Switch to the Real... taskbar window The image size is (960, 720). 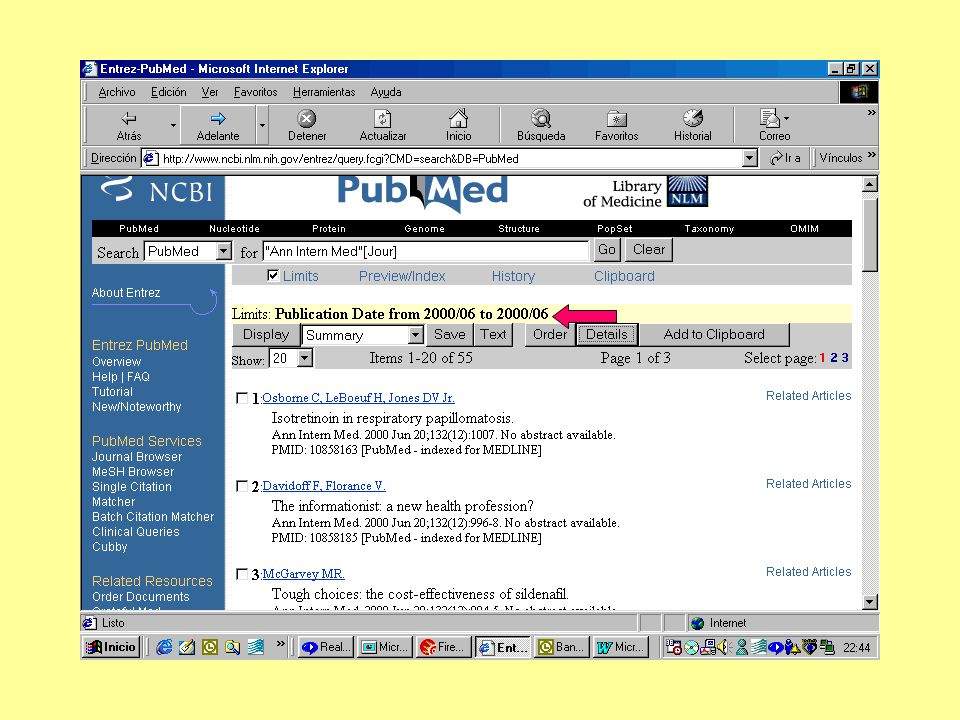[x=326, y=647]
